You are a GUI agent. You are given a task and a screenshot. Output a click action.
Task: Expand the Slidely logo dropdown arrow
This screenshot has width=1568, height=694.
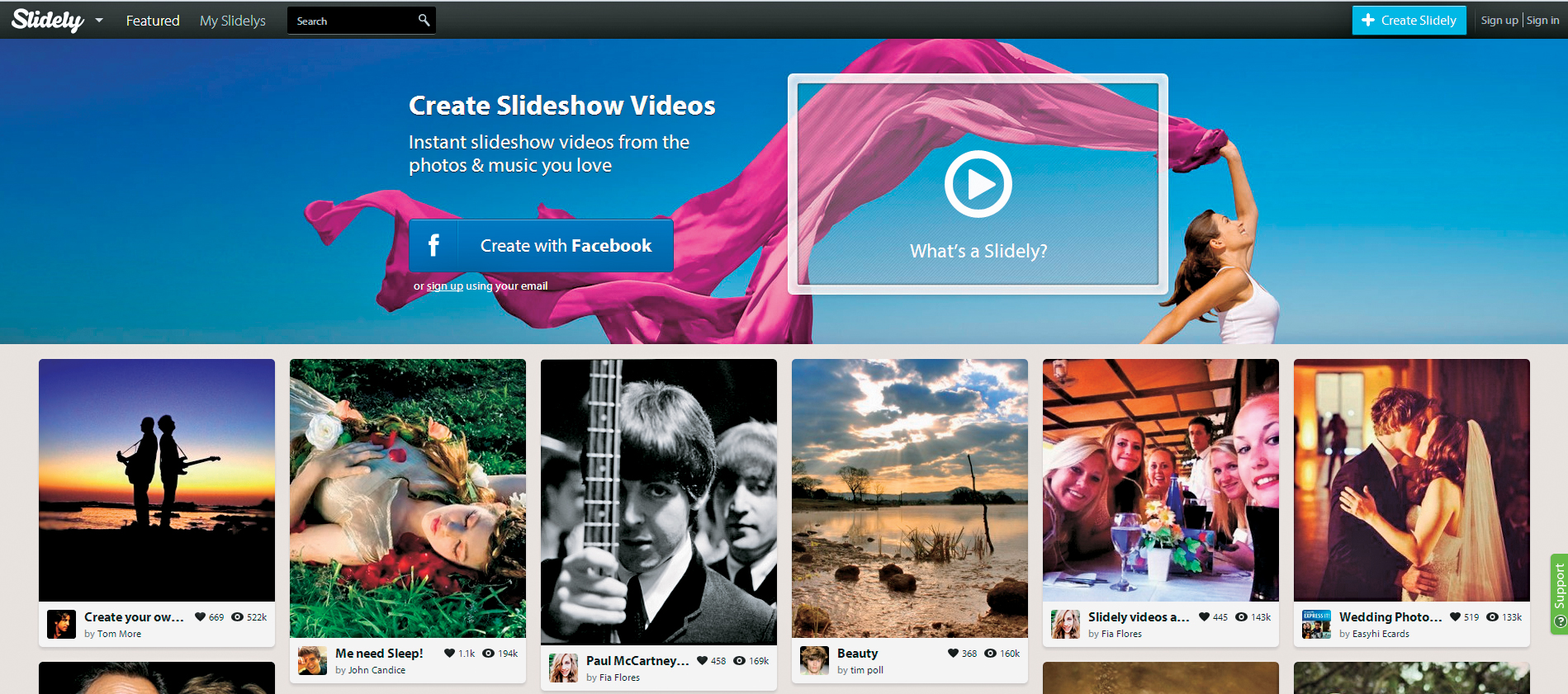[x=99, y=21]
